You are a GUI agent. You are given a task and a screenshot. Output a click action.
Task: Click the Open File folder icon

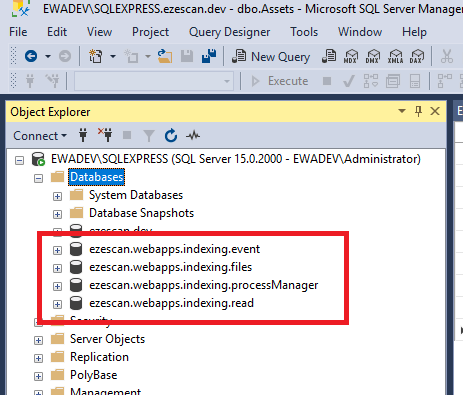165,56
